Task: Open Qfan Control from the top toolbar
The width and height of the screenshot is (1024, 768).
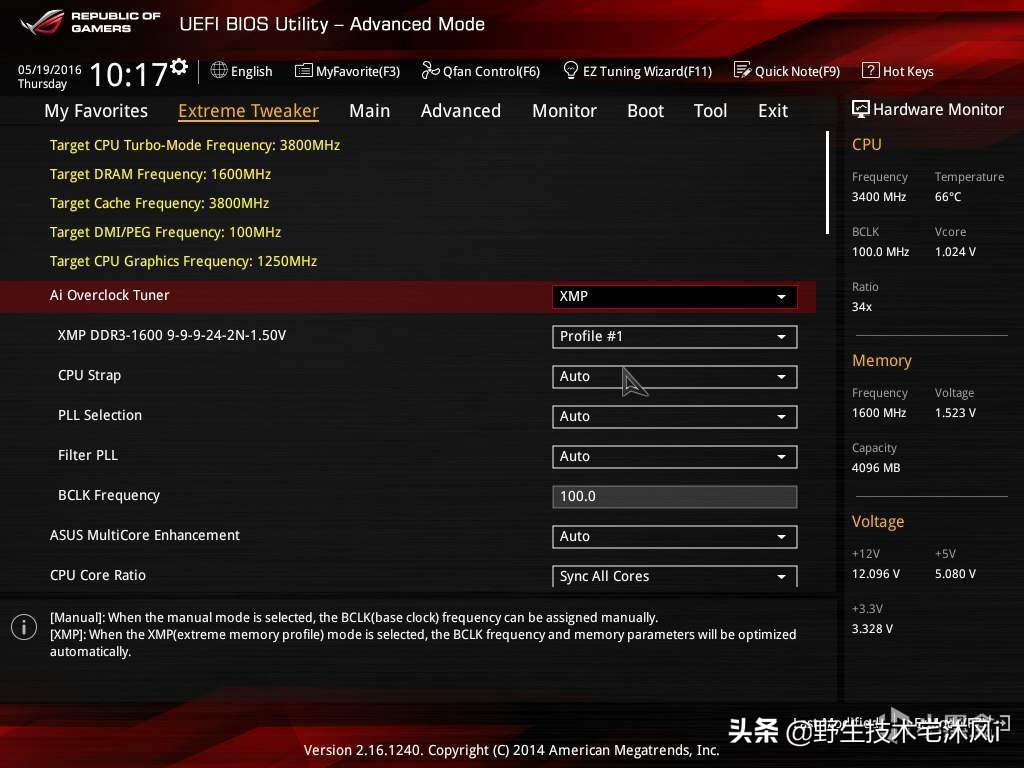Action: (x=480, y=71)
